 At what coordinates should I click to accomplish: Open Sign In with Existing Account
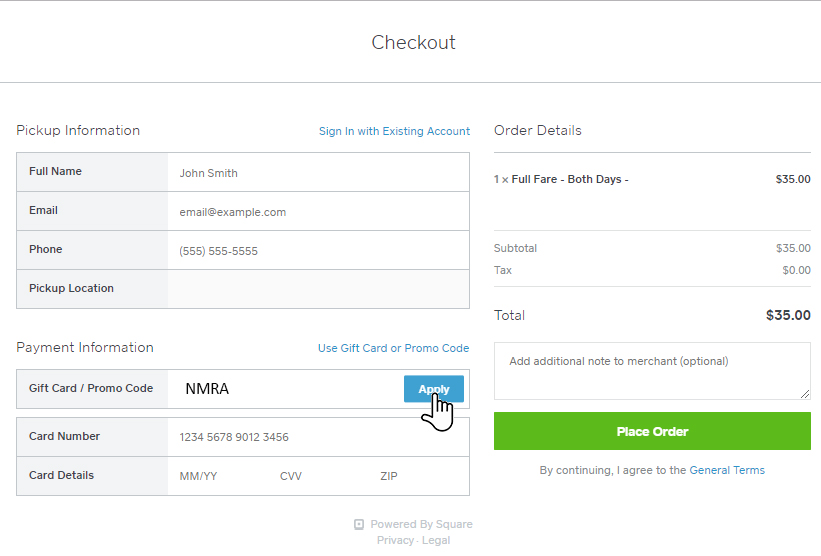pyautogui.click(x=394, y=131)
